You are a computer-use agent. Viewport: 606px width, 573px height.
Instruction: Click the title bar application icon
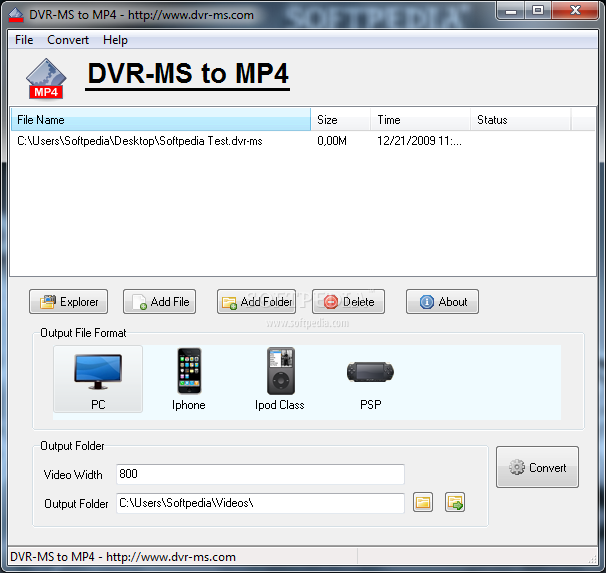click(16, 15)
